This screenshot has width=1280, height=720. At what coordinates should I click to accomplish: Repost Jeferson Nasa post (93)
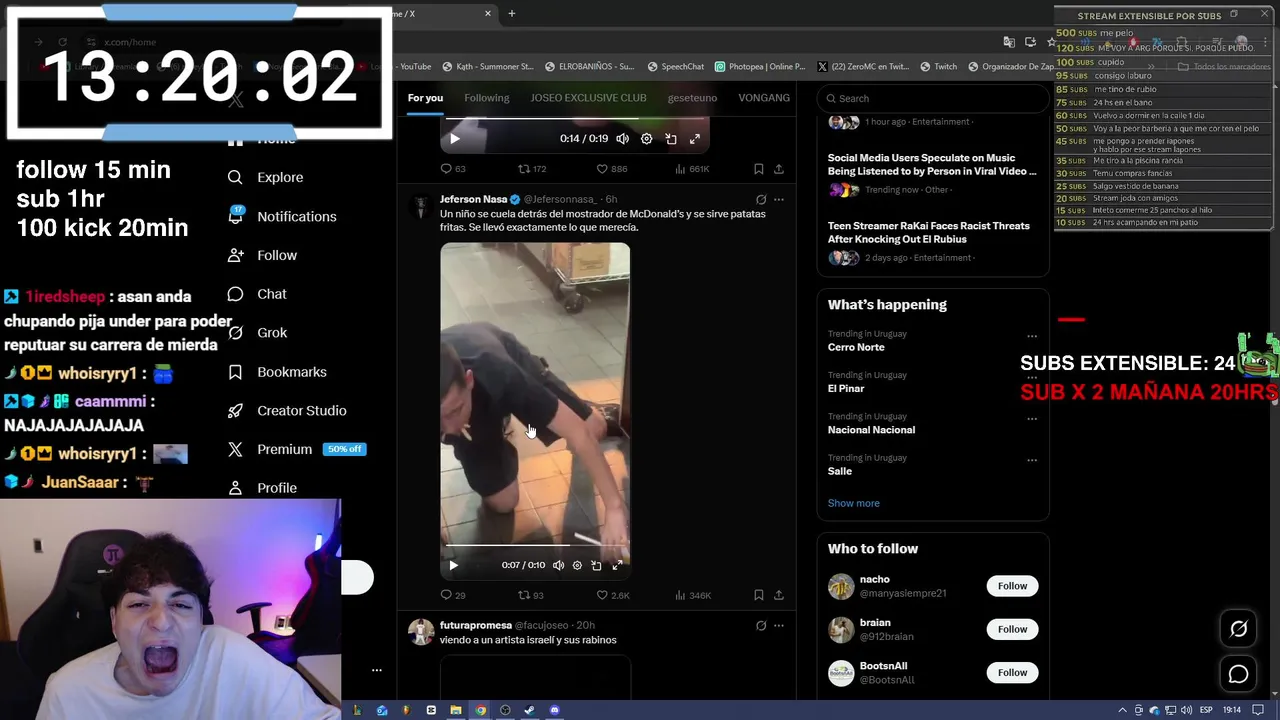click(x=530, y=595)
